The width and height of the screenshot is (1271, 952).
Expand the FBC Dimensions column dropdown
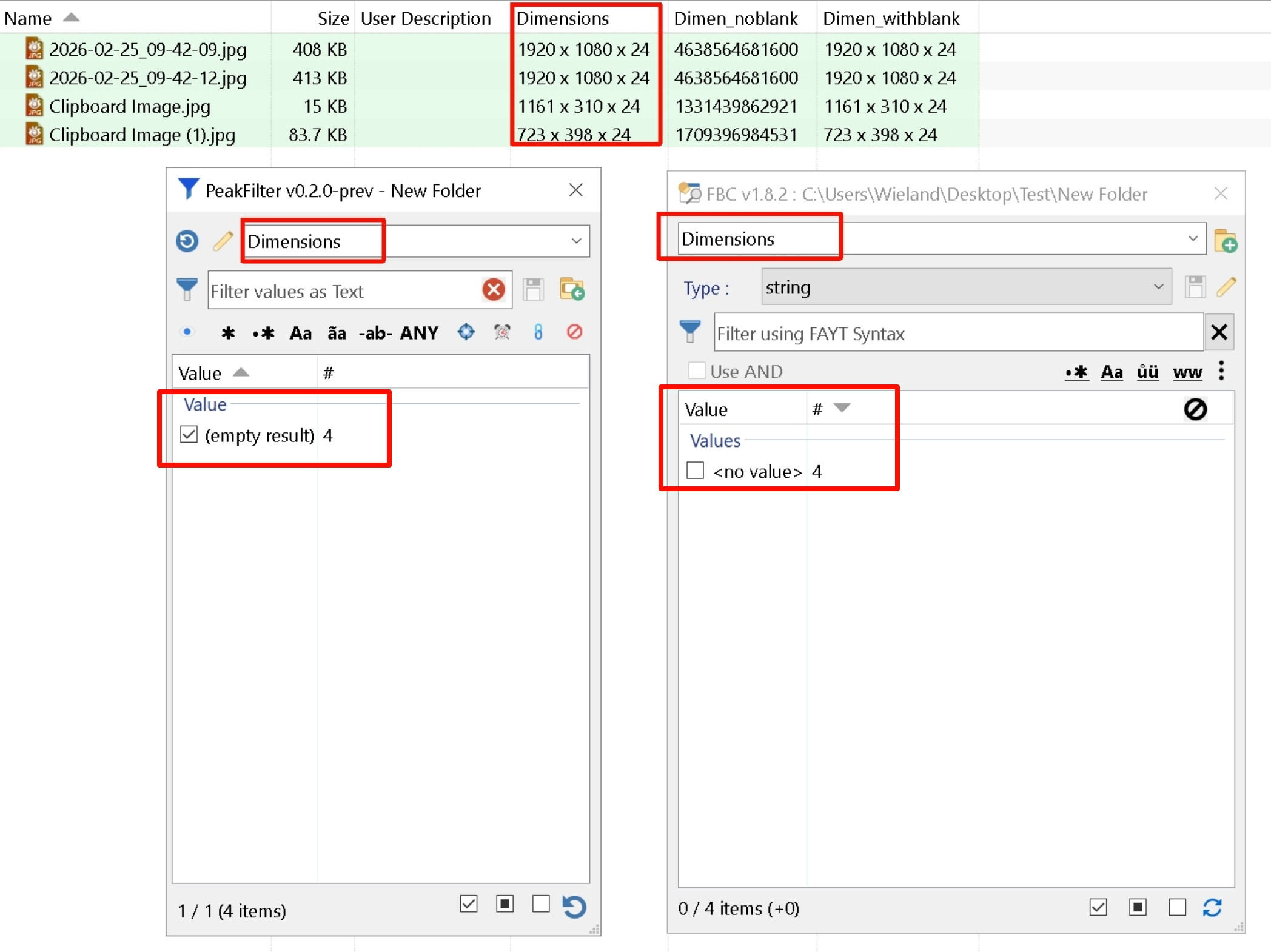tap(1192, 238)
